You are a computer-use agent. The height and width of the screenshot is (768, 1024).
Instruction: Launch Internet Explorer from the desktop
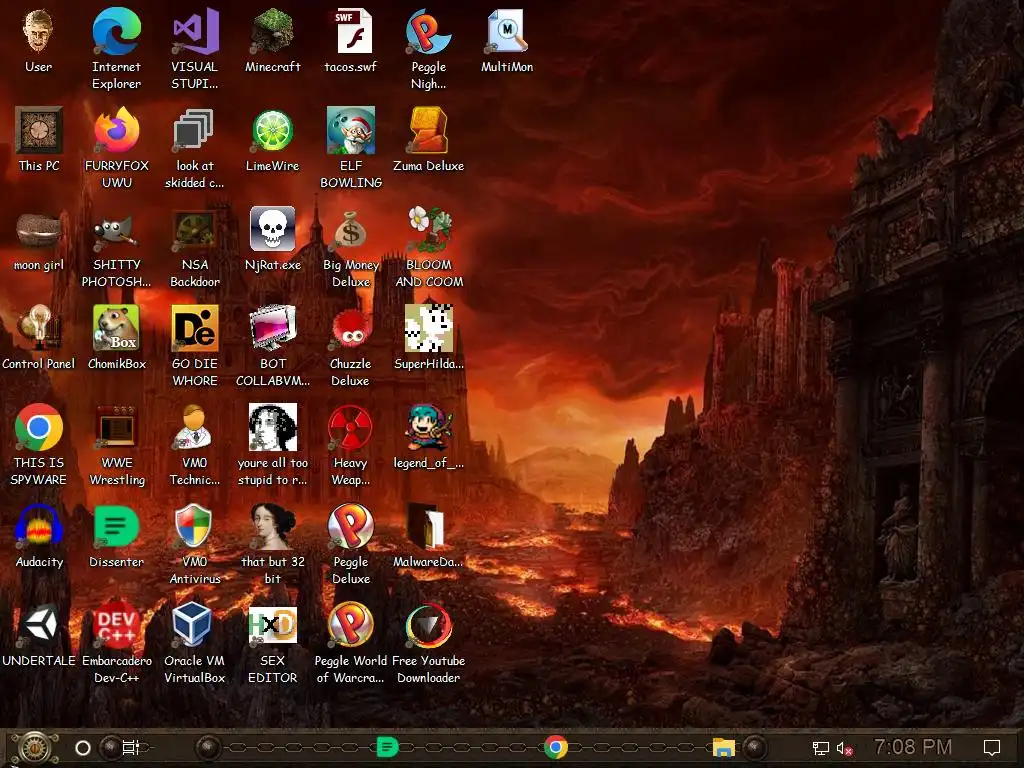point(117,31)
